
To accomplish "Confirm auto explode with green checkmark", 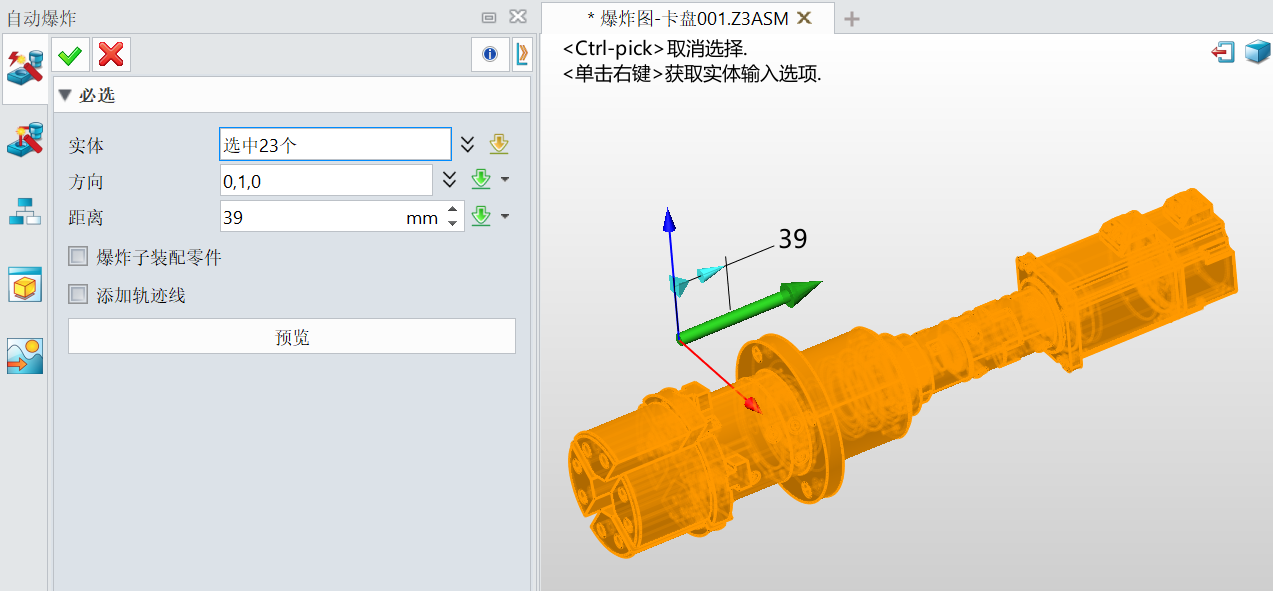I will (71, 54).
